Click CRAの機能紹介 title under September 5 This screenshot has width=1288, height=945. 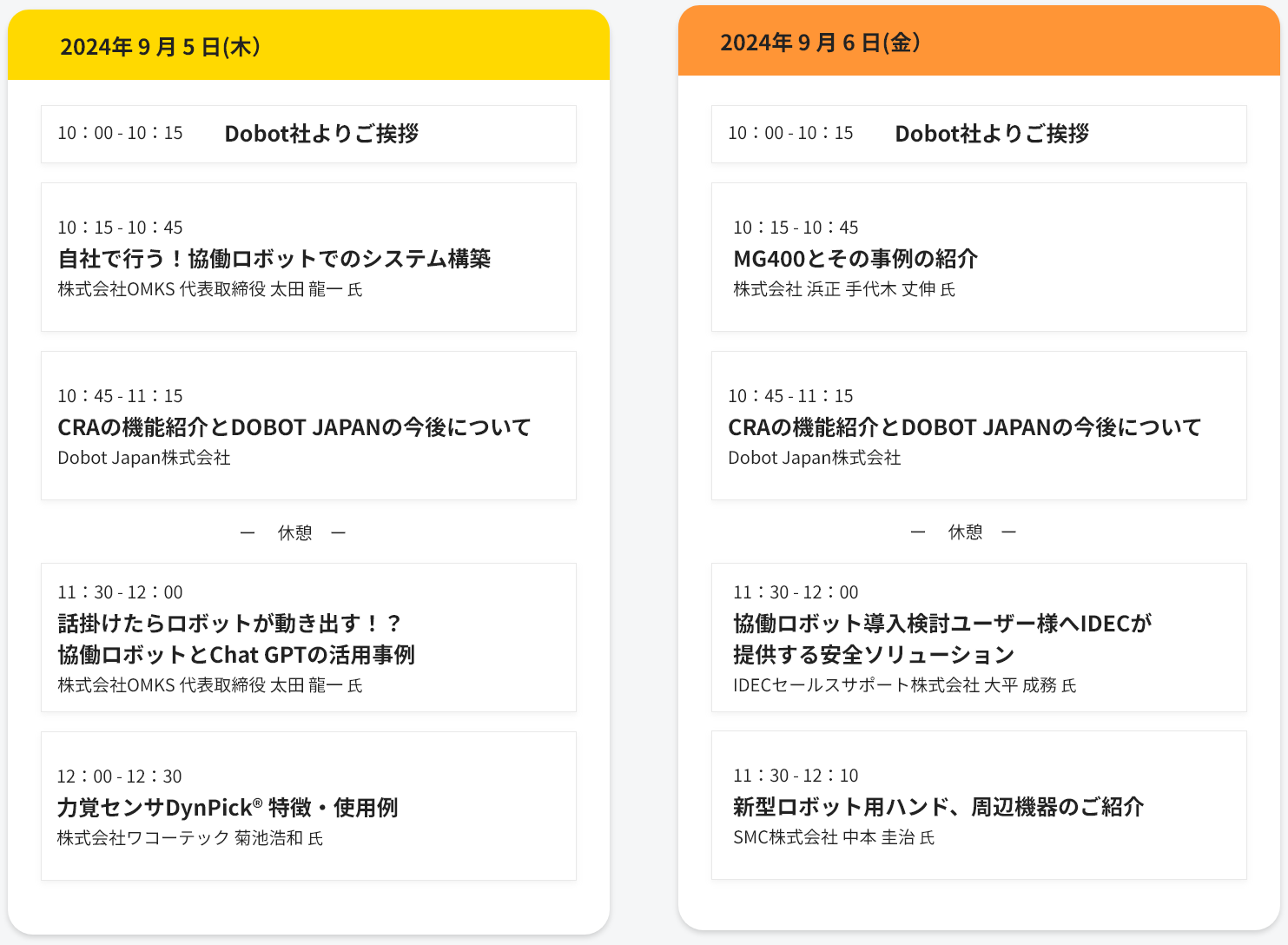294,427
